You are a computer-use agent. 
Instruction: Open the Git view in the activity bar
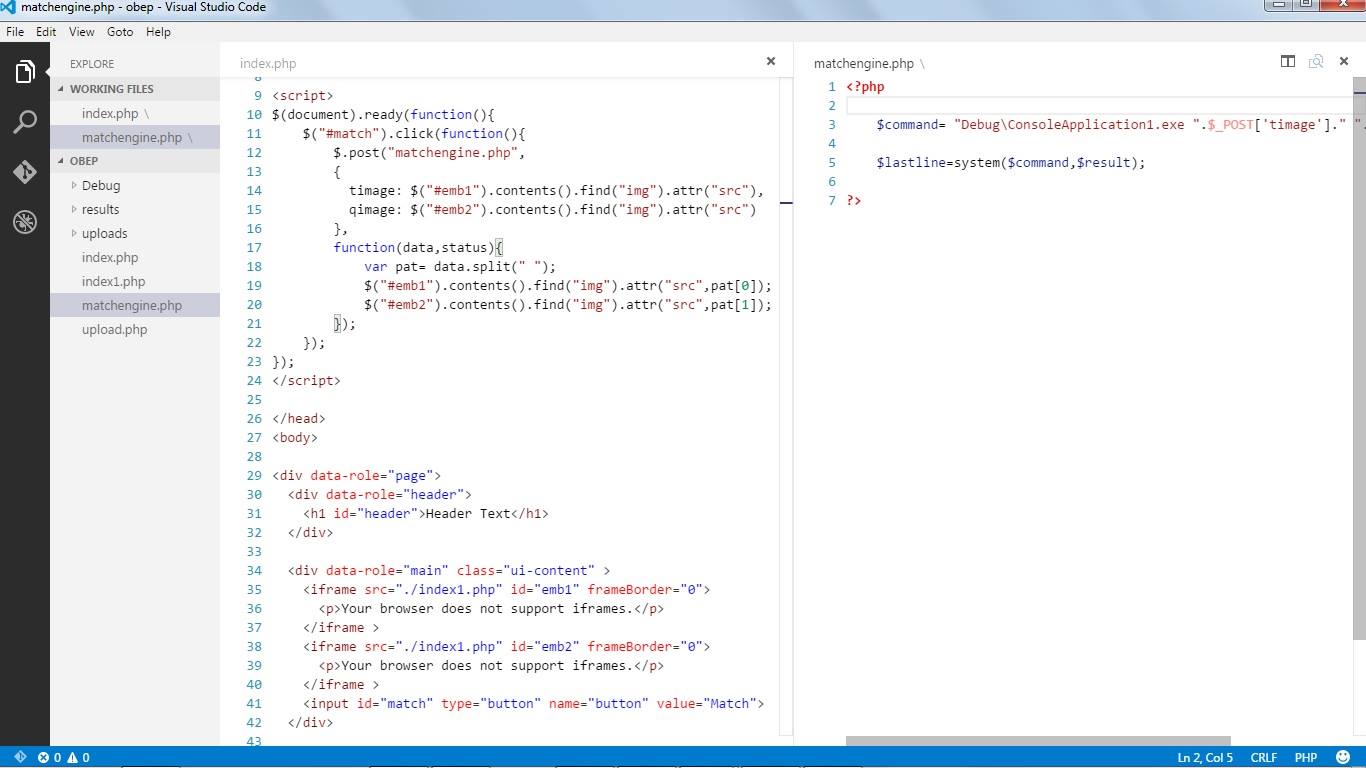click(25, 172)
